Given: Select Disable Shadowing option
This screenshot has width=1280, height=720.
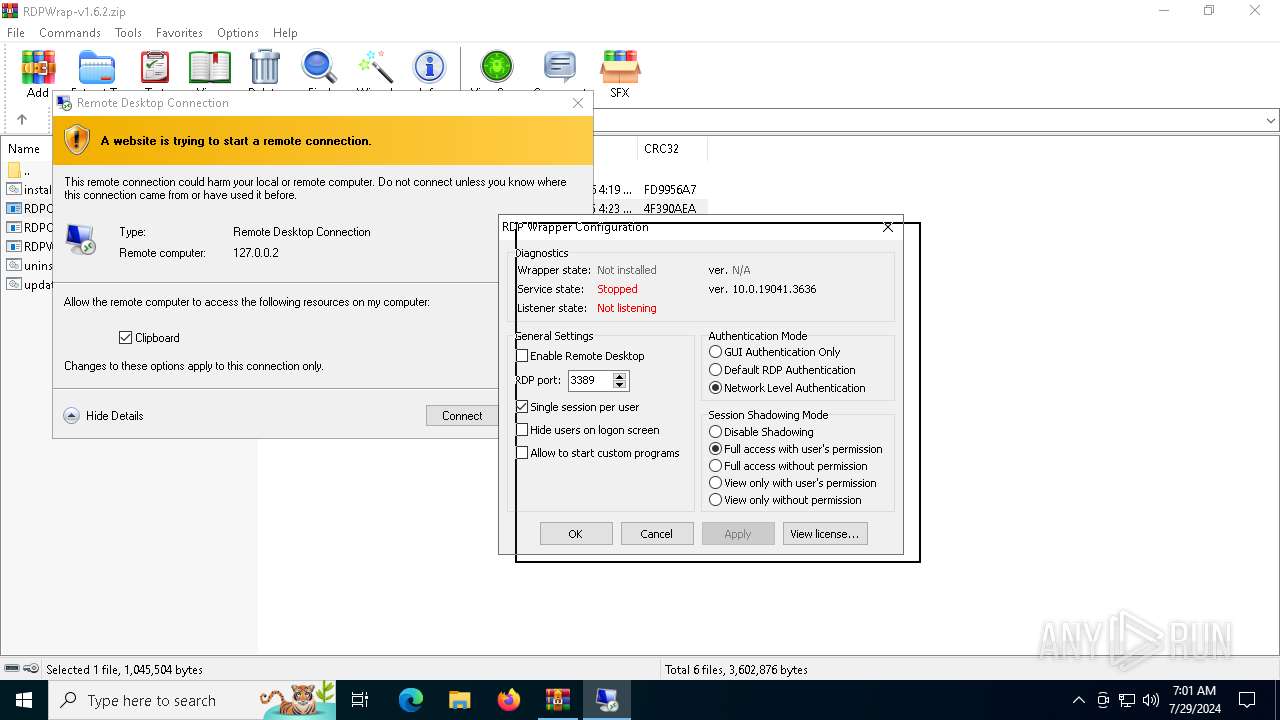Looking at the screenshot, I should click(715, 432).
